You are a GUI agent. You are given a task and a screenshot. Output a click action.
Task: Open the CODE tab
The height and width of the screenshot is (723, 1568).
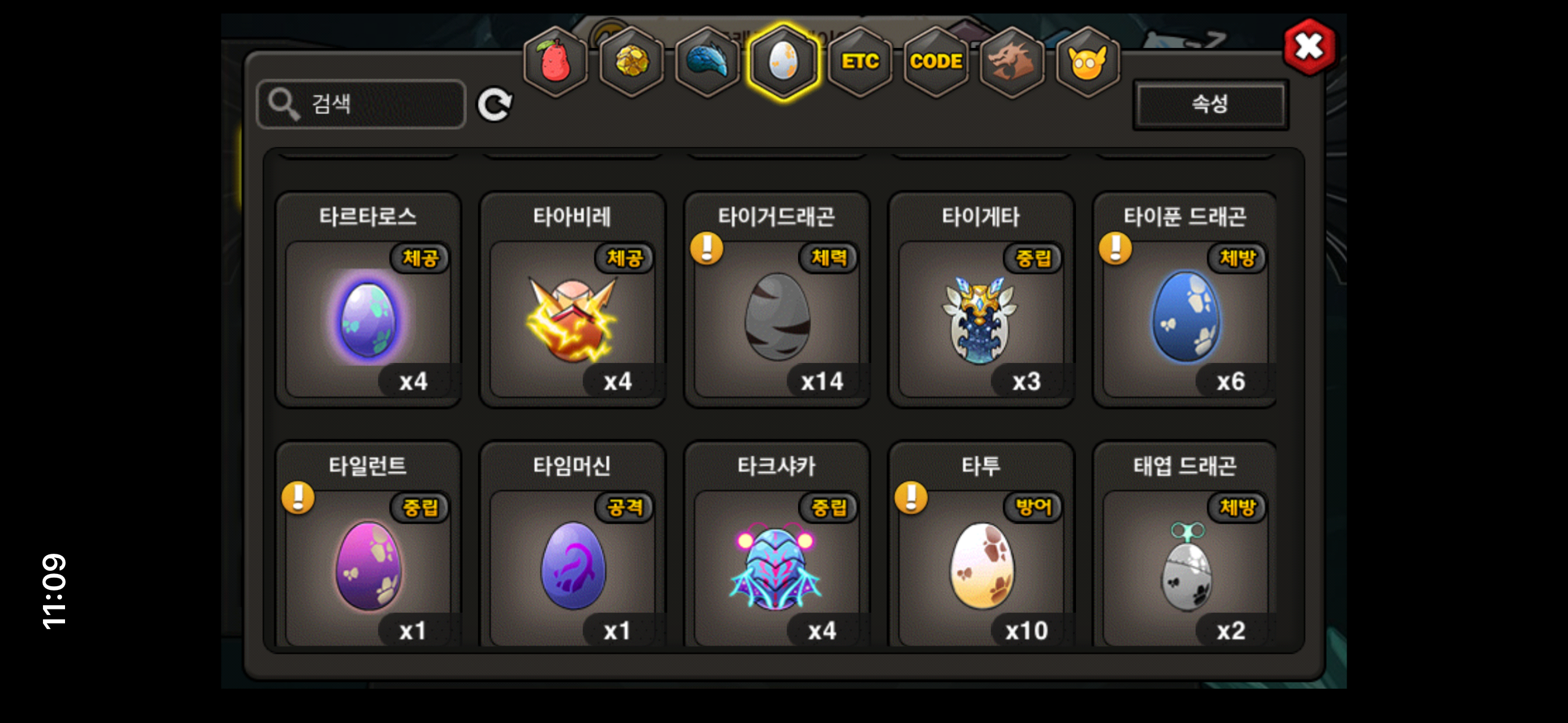click(x=936, y=61)
